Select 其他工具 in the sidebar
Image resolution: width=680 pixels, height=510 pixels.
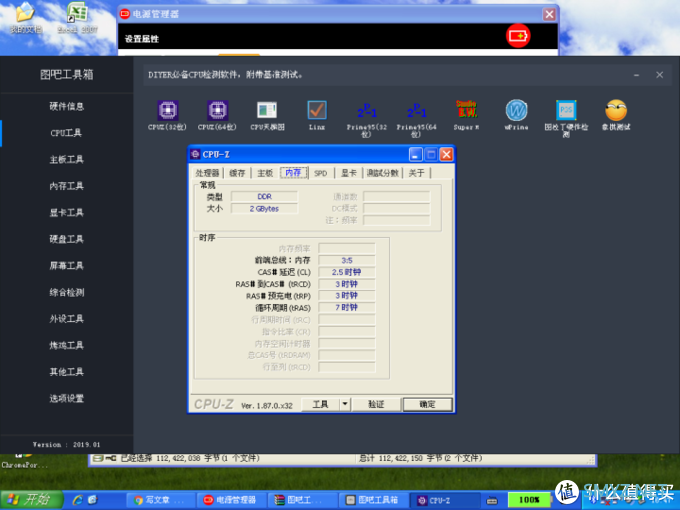click(x=66, y=372)
